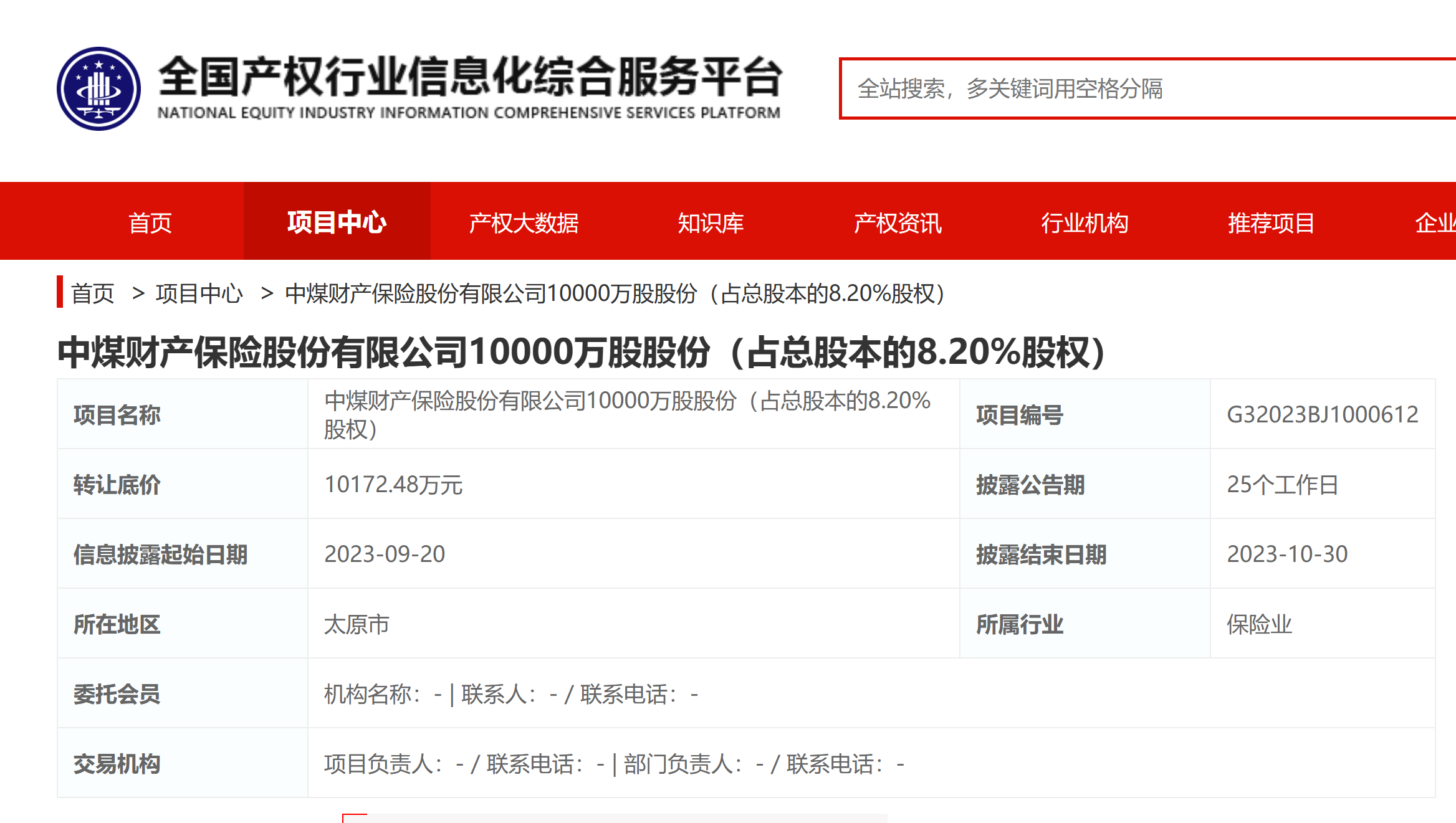The width and height of the screenshot is (1456, 823).
Task: Click the 首页 breadcrumb link
Action: pyautogui.click(x=92, y=293)
